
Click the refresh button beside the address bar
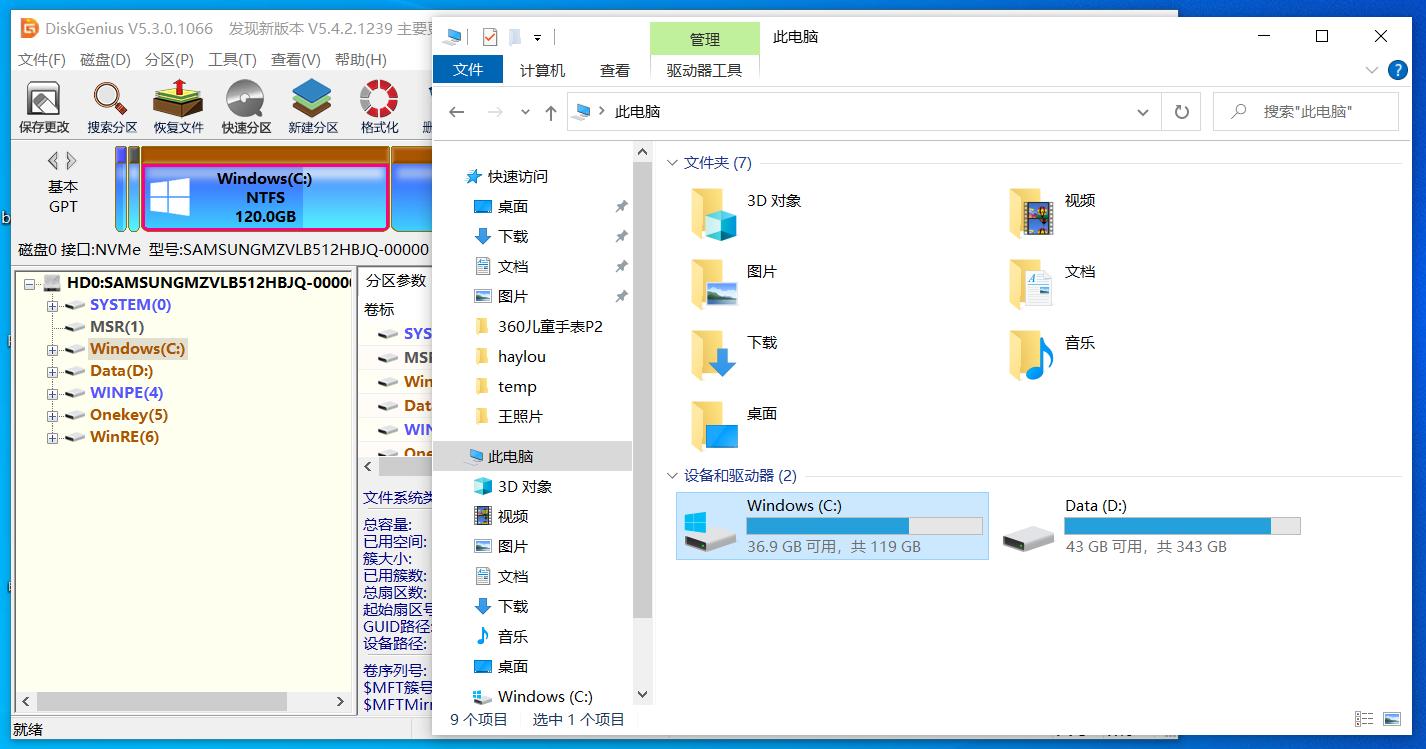point(1180,111)
